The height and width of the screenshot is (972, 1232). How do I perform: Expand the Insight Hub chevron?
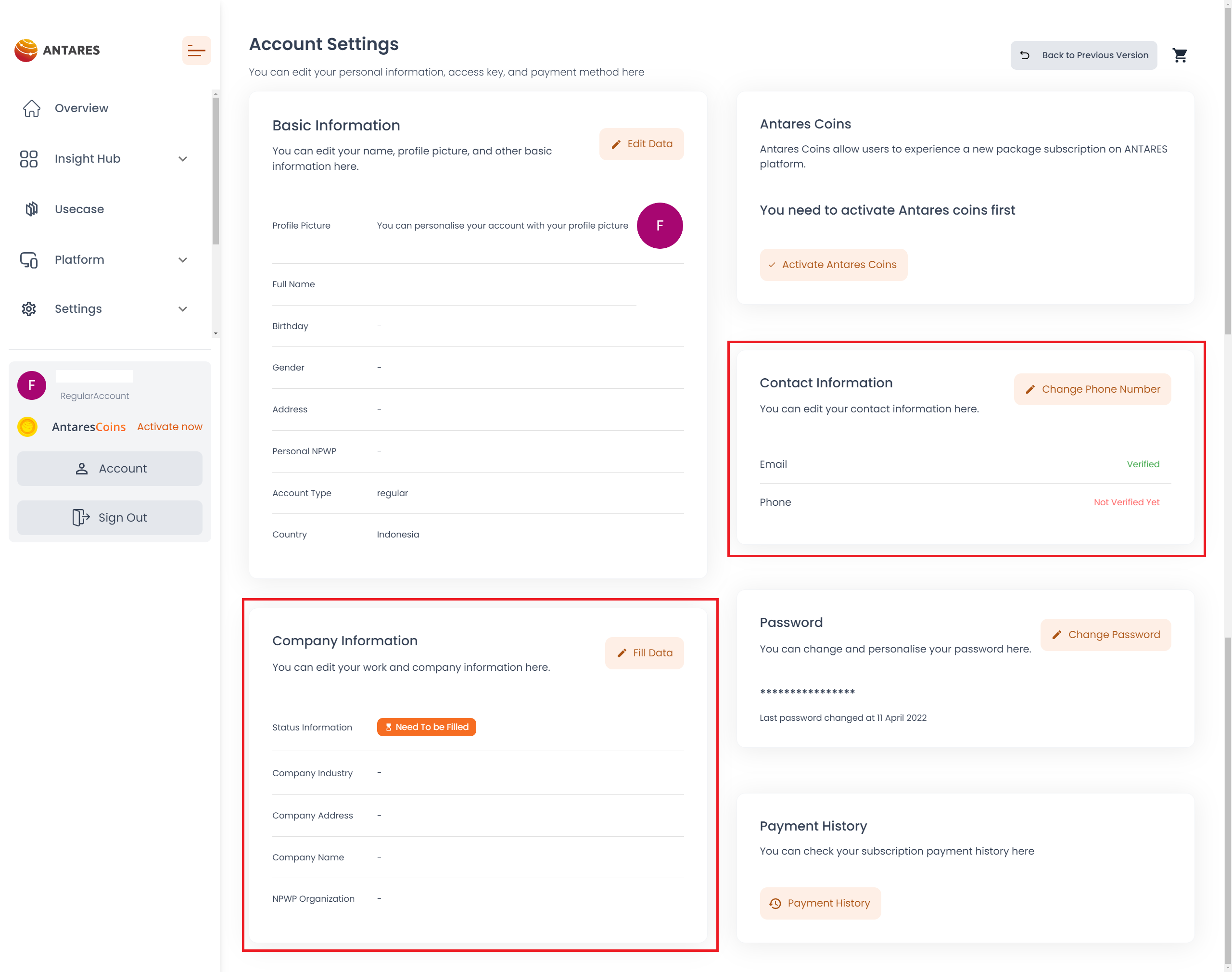pyautogui.click(x=183, y=159)
